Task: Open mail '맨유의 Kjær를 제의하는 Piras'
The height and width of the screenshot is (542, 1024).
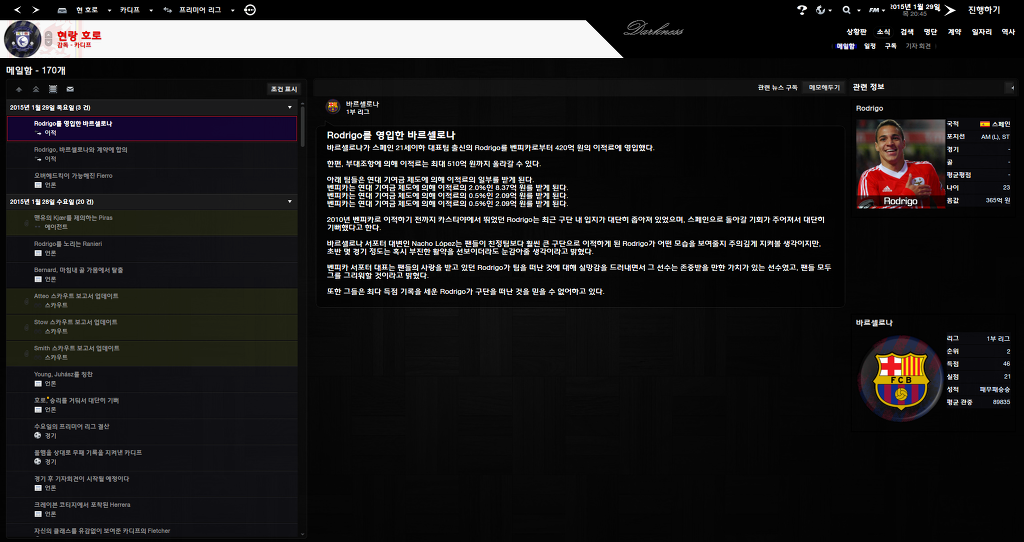Action: pyautogui.click(x=152, y=222)
